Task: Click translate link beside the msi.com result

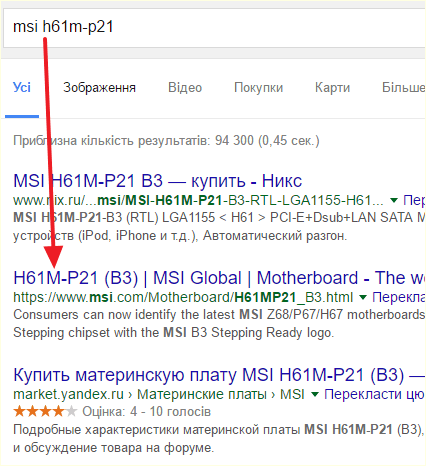Action: click(399, 297)
